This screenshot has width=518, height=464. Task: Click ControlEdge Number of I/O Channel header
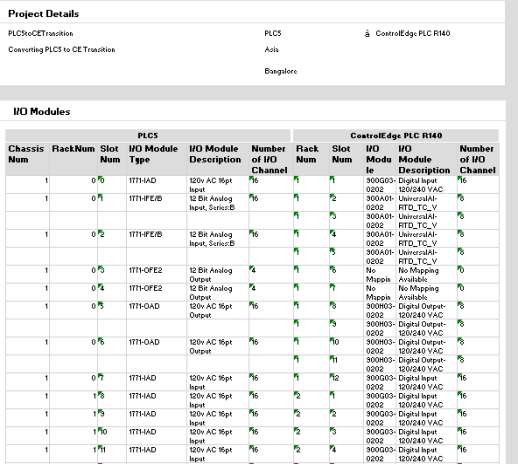click(478, 159)
